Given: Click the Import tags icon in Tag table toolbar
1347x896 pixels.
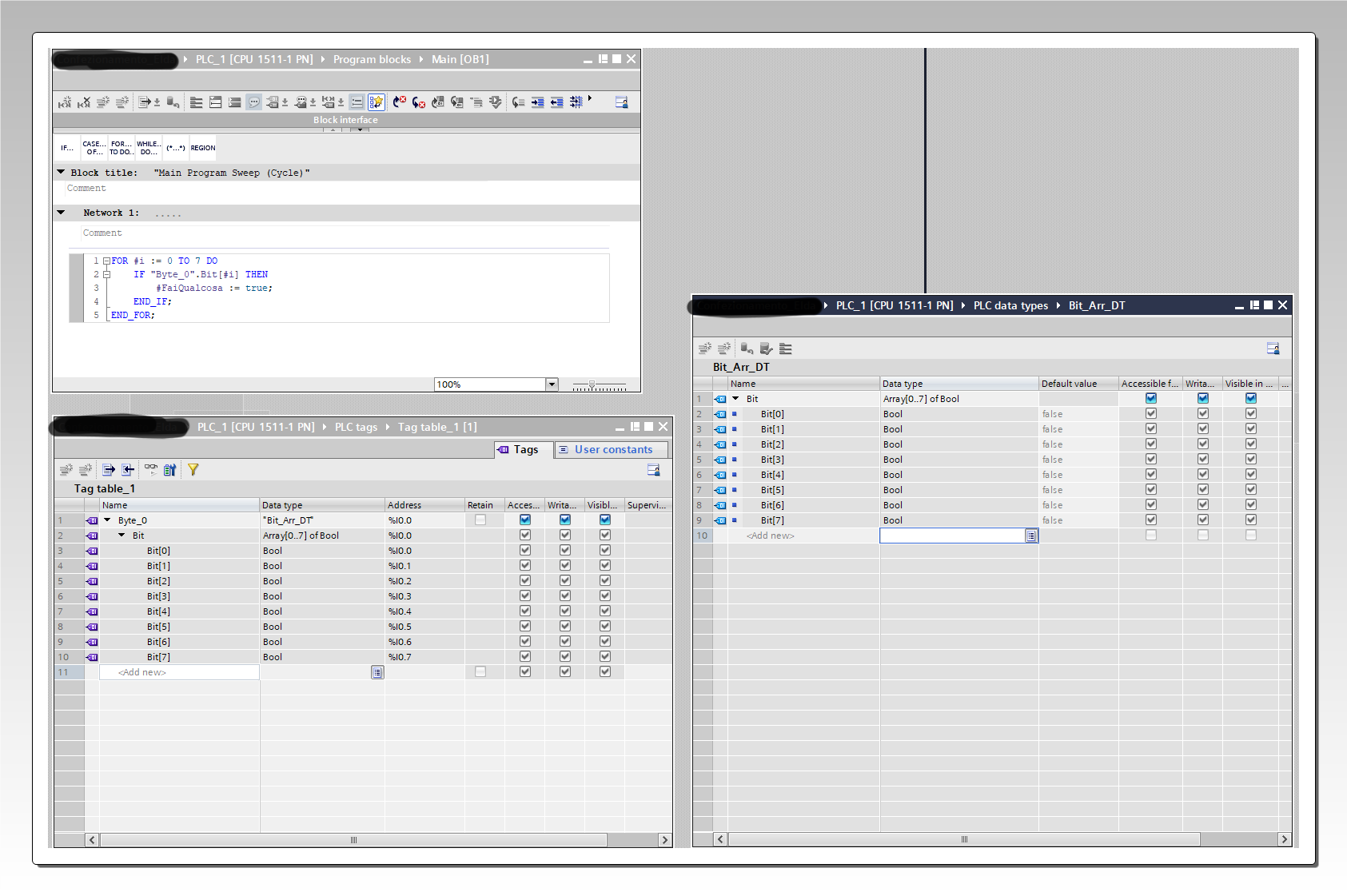Looking at the screenshot, I should tap(128, 470).
